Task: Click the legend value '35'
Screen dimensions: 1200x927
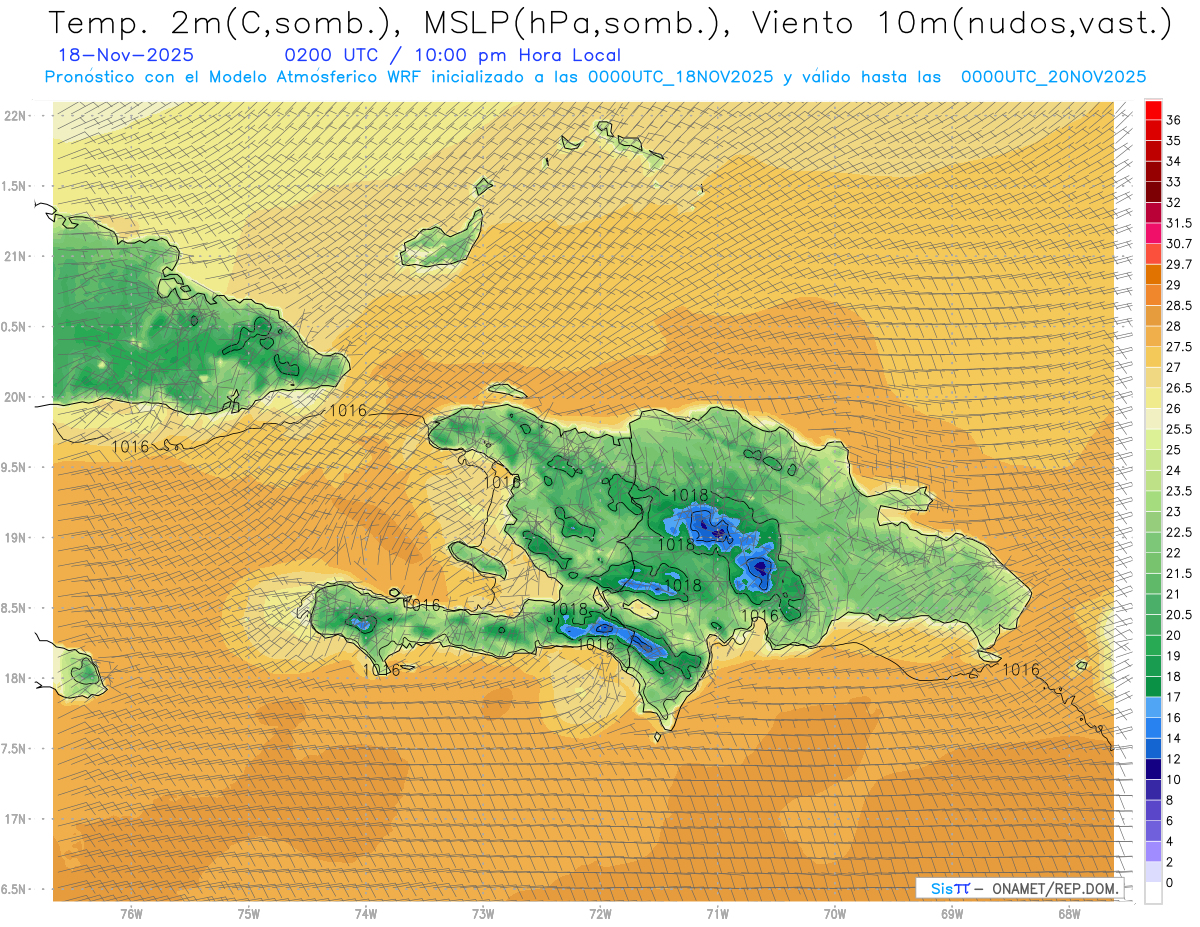Action: click(1173, 141)
